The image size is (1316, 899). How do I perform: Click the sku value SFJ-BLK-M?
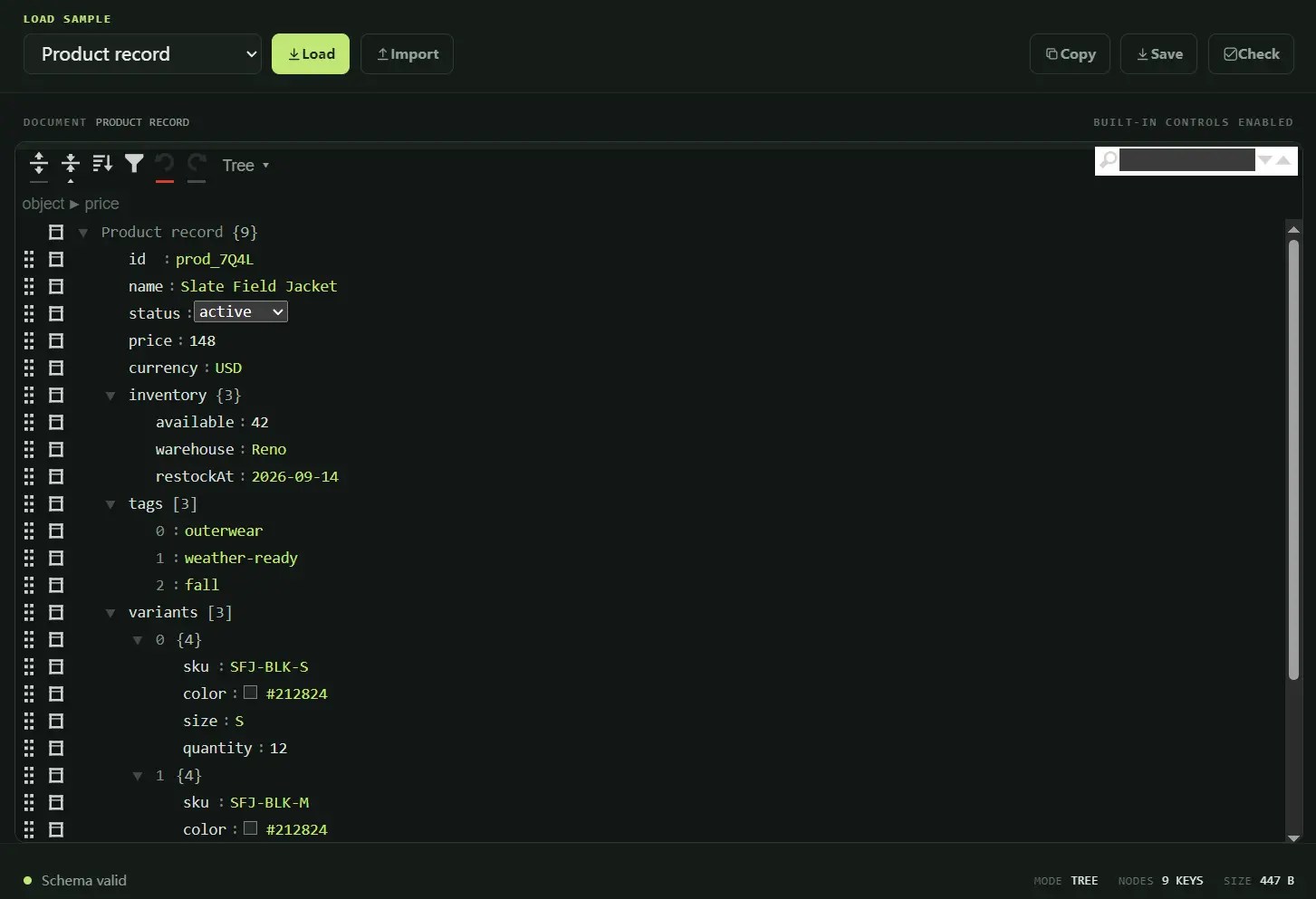click(269, 802)
